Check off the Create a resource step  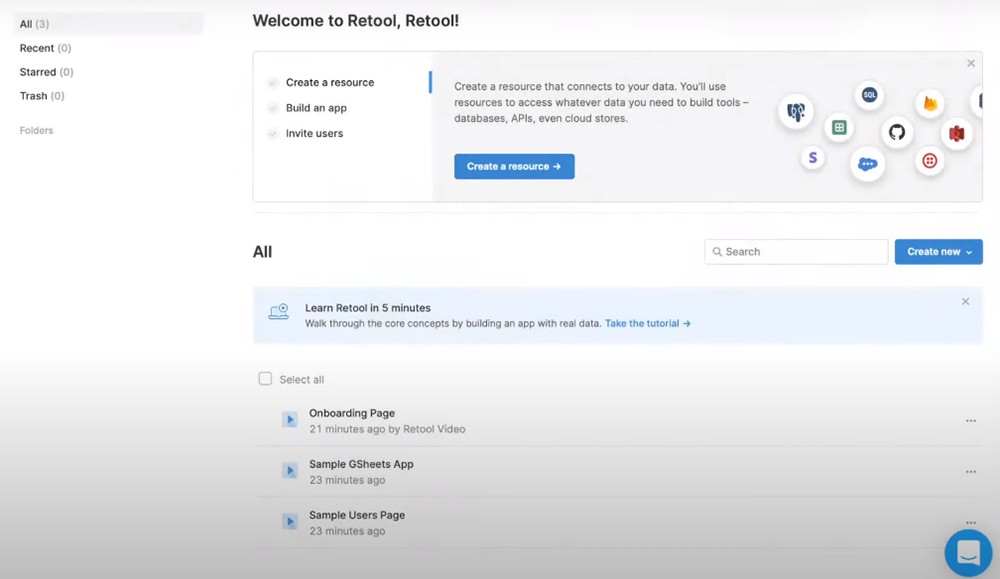tap(273, 82)
